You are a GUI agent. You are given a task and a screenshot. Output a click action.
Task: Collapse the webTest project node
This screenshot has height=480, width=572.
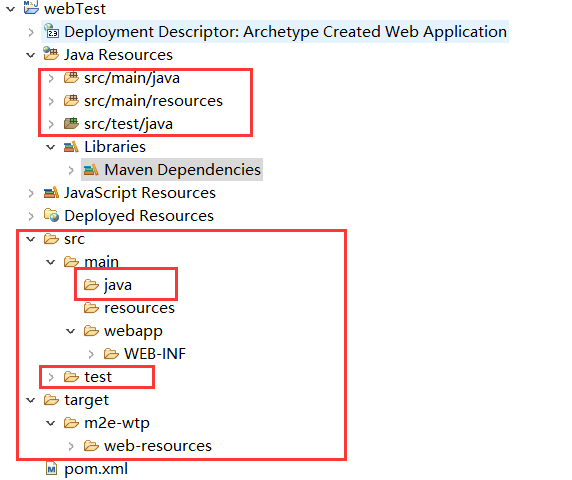[11, 9]
